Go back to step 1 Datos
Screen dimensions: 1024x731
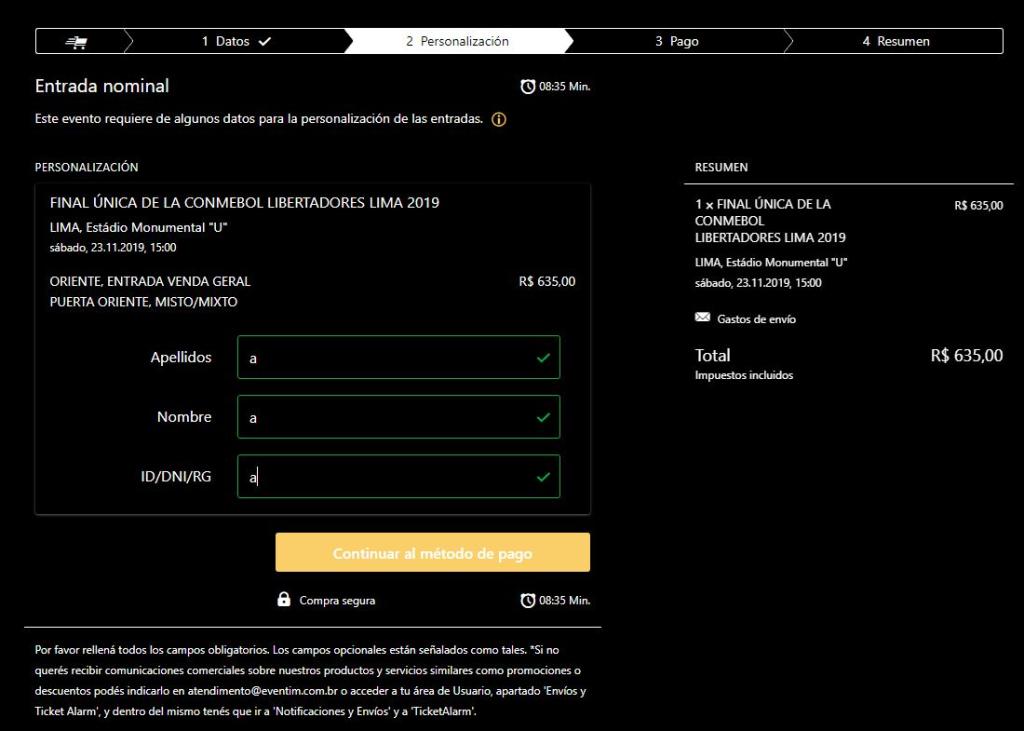[236, 41]
